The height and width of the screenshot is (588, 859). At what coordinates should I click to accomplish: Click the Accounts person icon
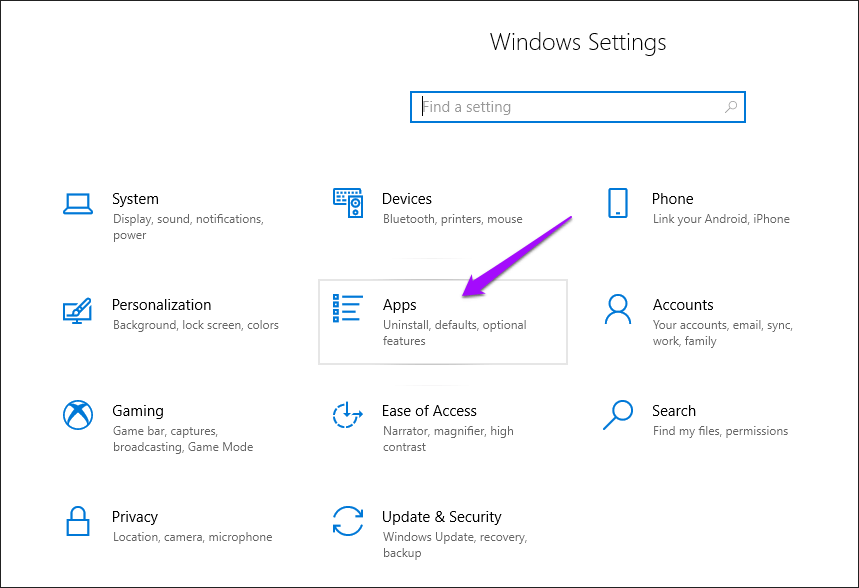pos(618,310)
